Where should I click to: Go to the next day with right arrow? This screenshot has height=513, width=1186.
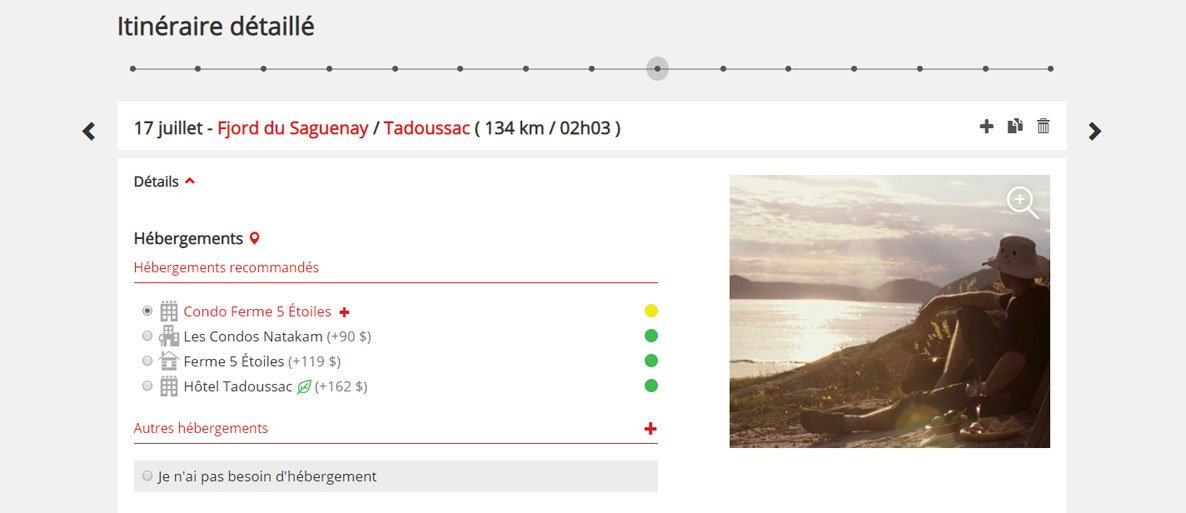[x=1094, y=131]
